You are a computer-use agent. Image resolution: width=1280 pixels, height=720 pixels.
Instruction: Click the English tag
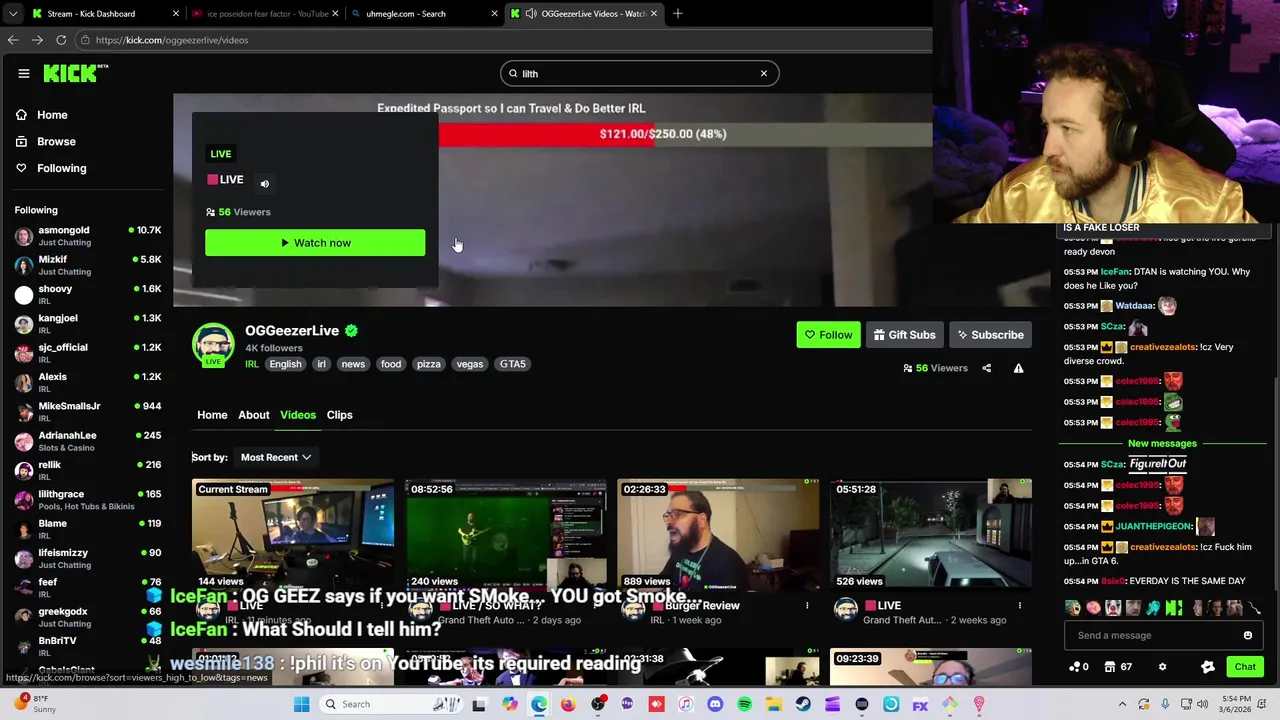tap(285, 364)
